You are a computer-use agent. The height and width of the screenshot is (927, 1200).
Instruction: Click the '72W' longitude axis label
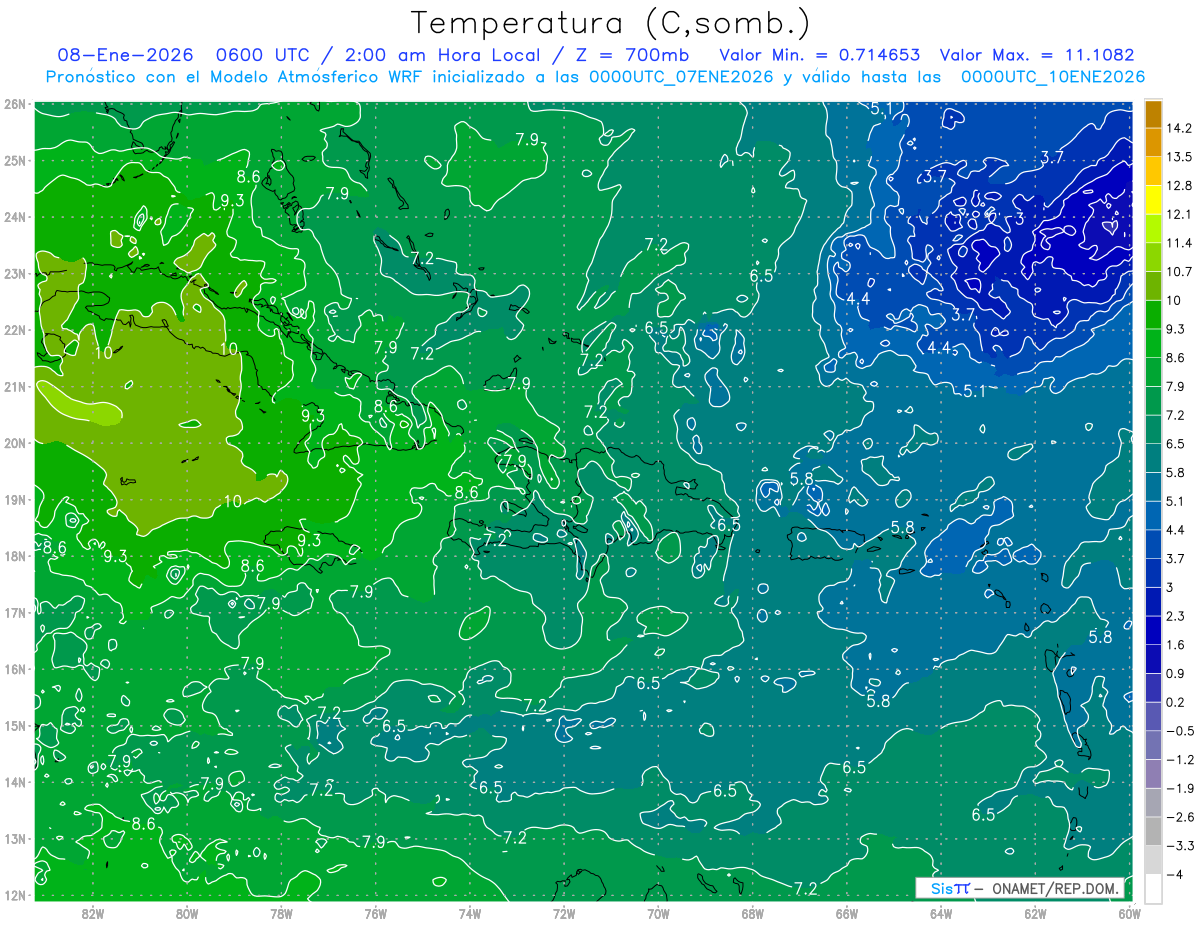coord(564,913)
